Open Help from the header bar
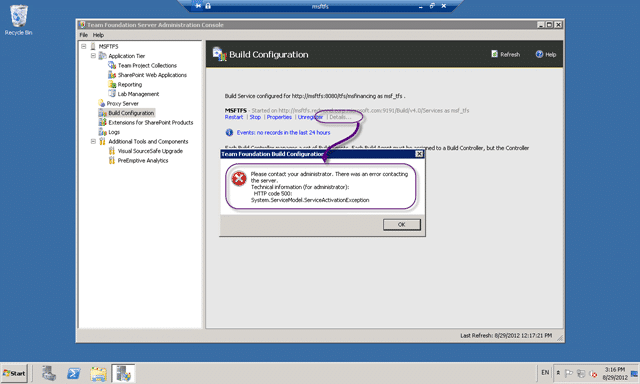Screen dimensions: 640x384 pos(546,54)
